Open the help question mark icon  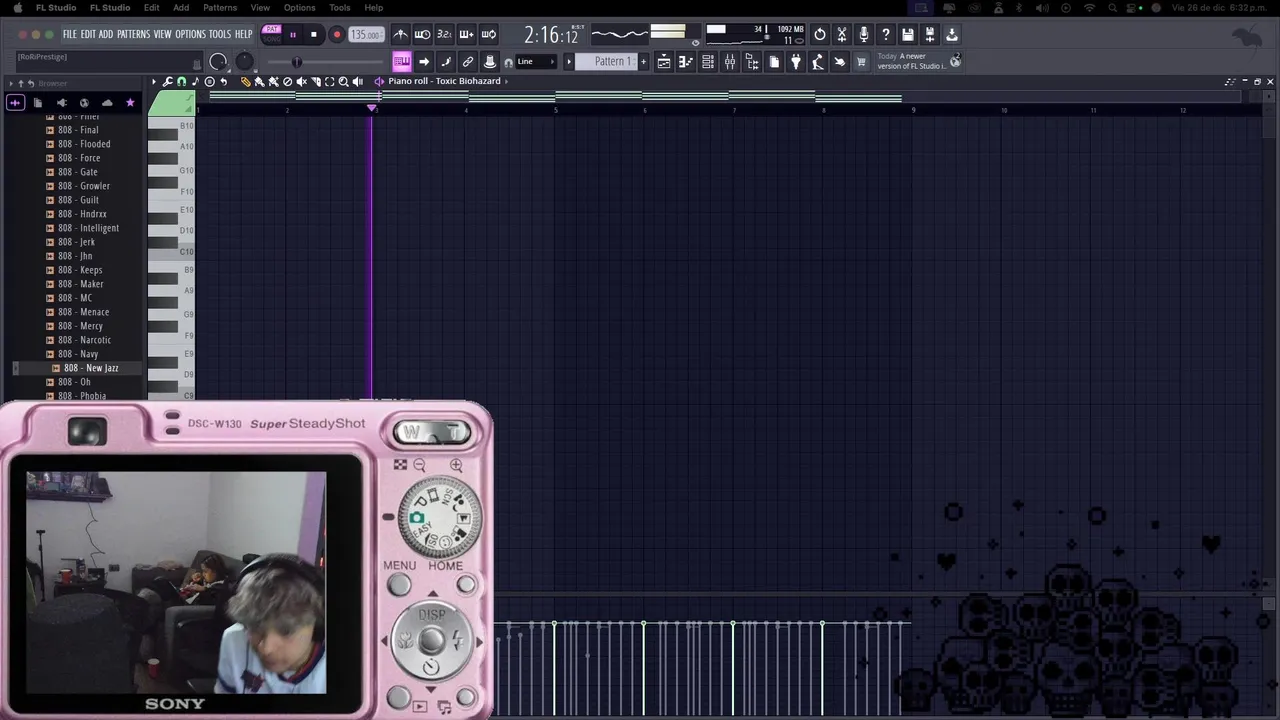[x=886, y=35]
